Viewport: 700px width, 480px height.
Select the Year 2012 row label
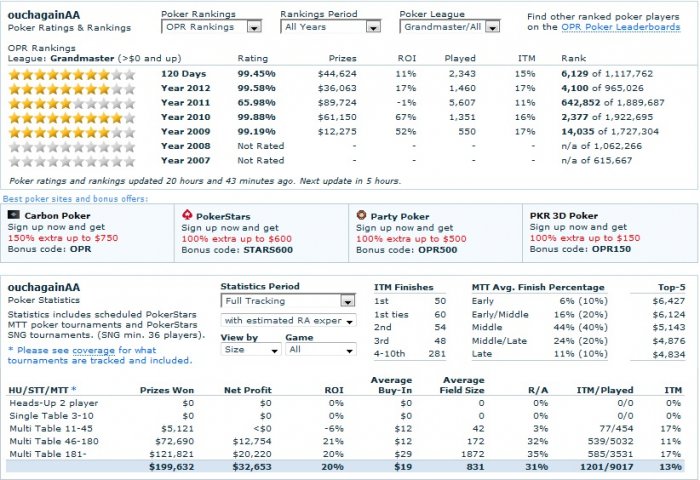click(185, 88)
